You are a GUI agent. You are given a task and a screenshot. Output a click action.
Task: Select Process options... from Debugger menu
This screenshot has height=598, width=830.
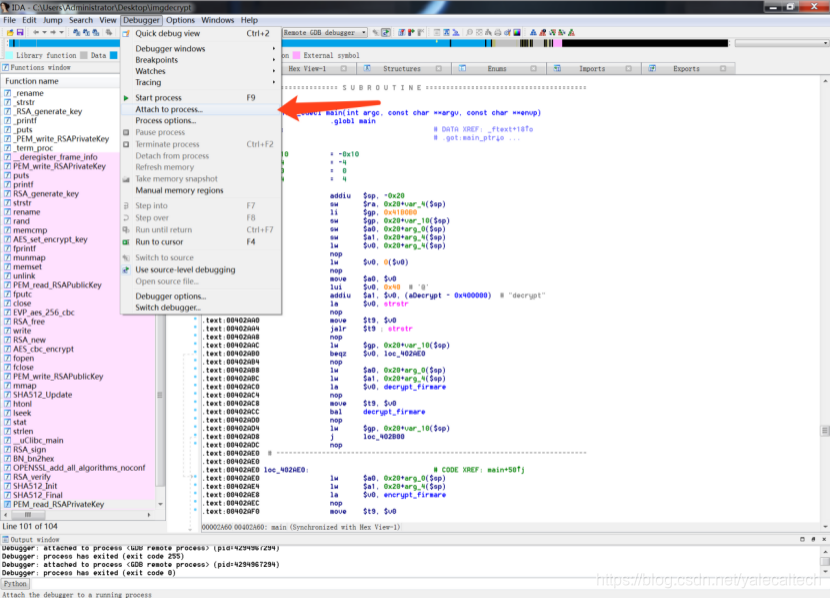click(x=201, y=121)
